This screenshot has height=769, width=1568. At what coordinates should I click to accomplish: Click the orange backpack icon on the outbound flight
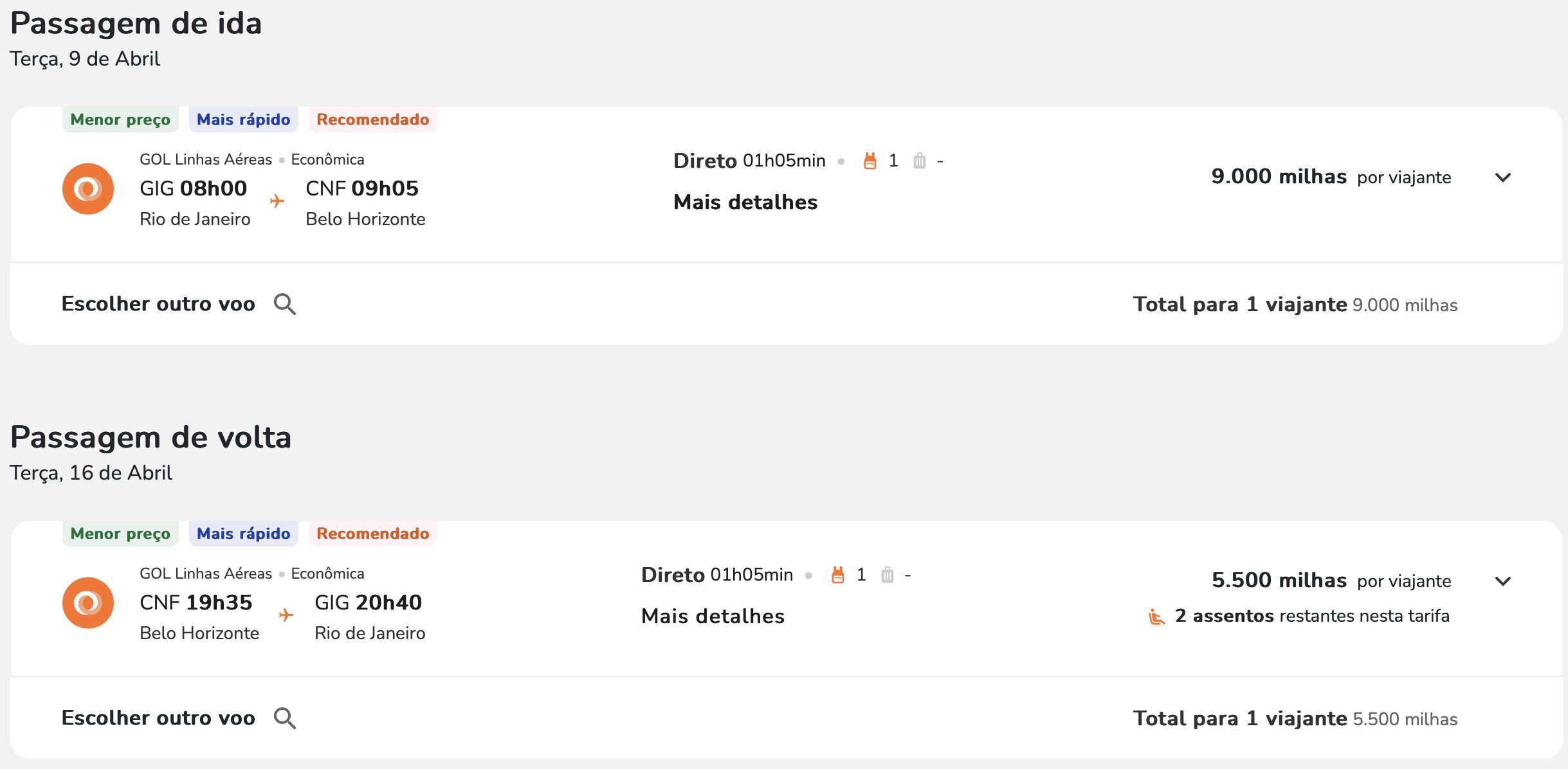[870, 161]
